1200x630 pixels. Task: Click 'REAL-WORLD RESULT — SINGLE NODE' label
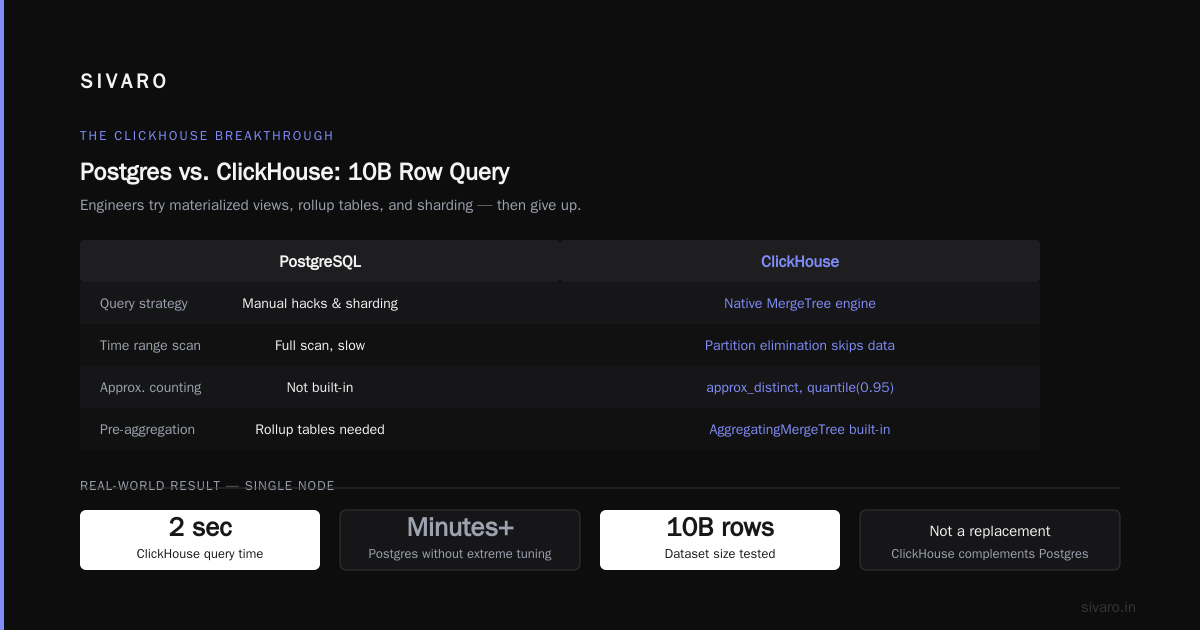tap(207, 486)
